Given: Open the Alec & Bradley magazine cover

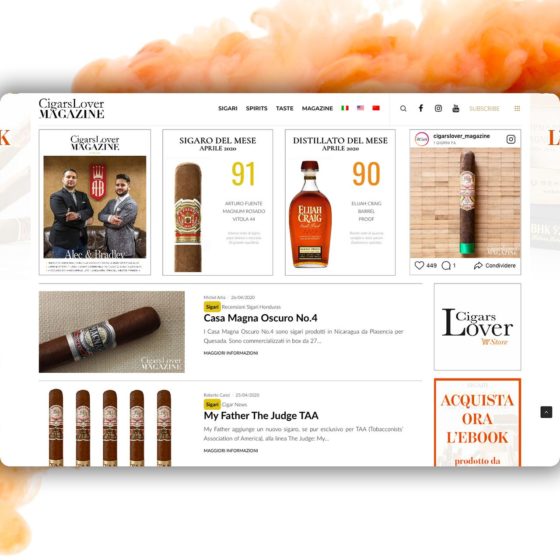Looking at the screenshot, I should coord(95,202).
